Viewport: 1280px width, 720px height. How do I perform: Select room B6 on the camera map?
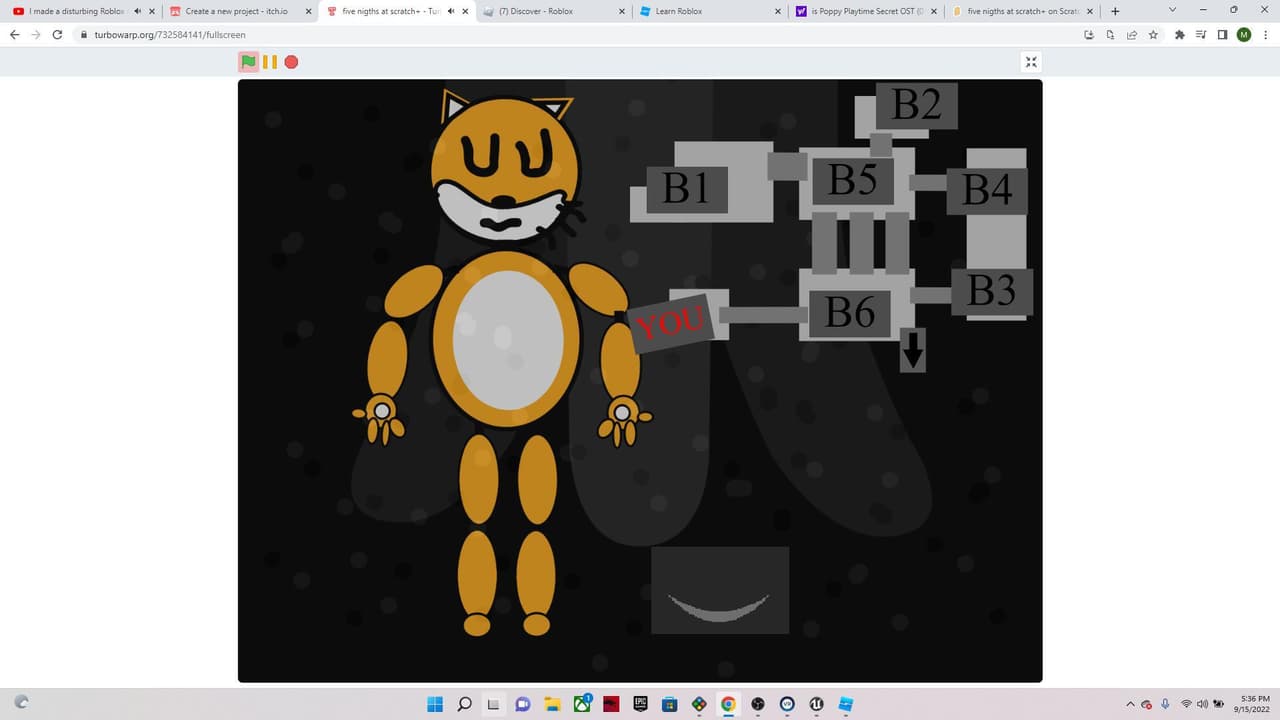pyautogui.click(x=850, y=314)
